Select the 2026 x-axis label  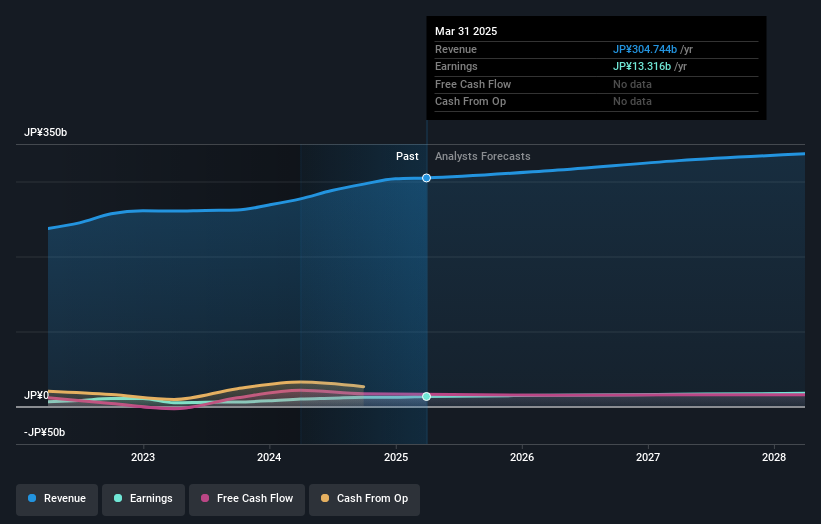click(x=522, y=458)
